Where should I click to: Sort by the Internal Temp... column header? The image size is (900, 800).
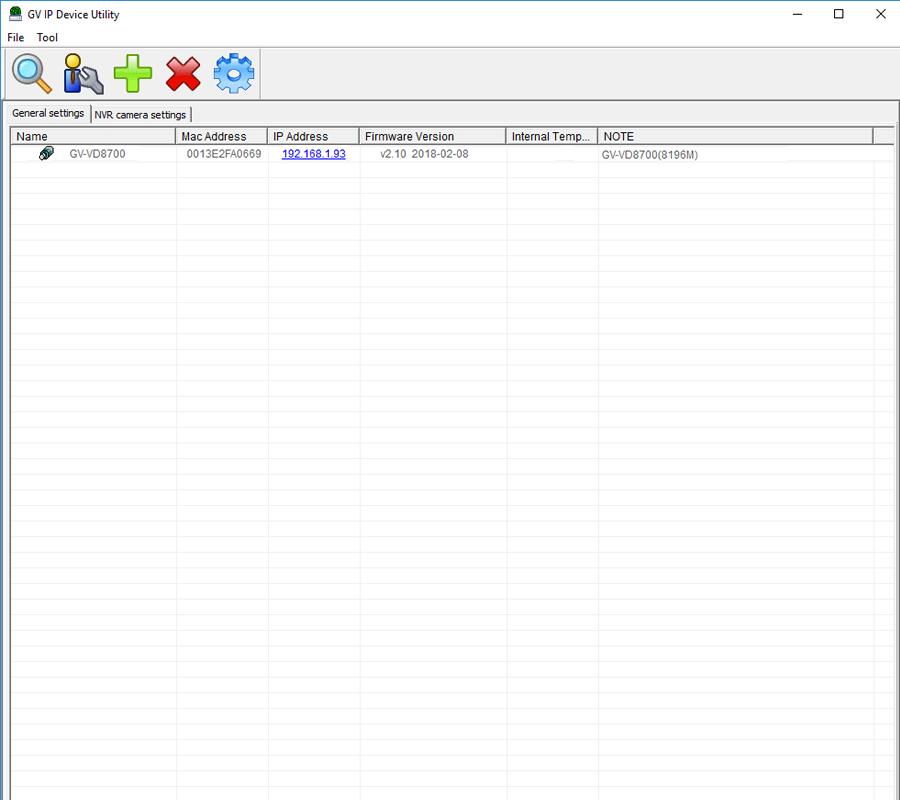coord(552,136)
